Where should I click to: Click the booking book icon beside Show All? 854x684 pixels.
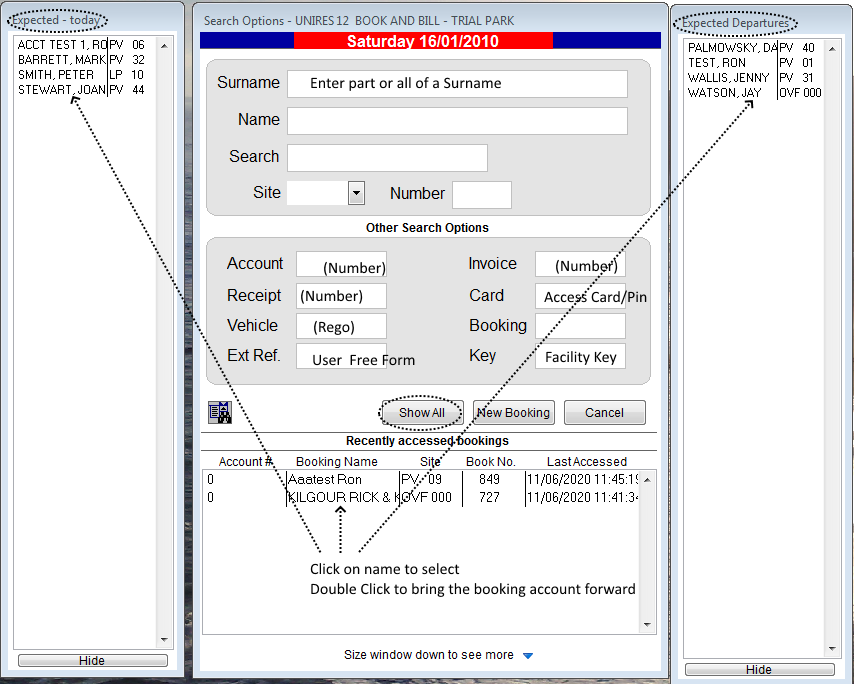click(219, 412)
